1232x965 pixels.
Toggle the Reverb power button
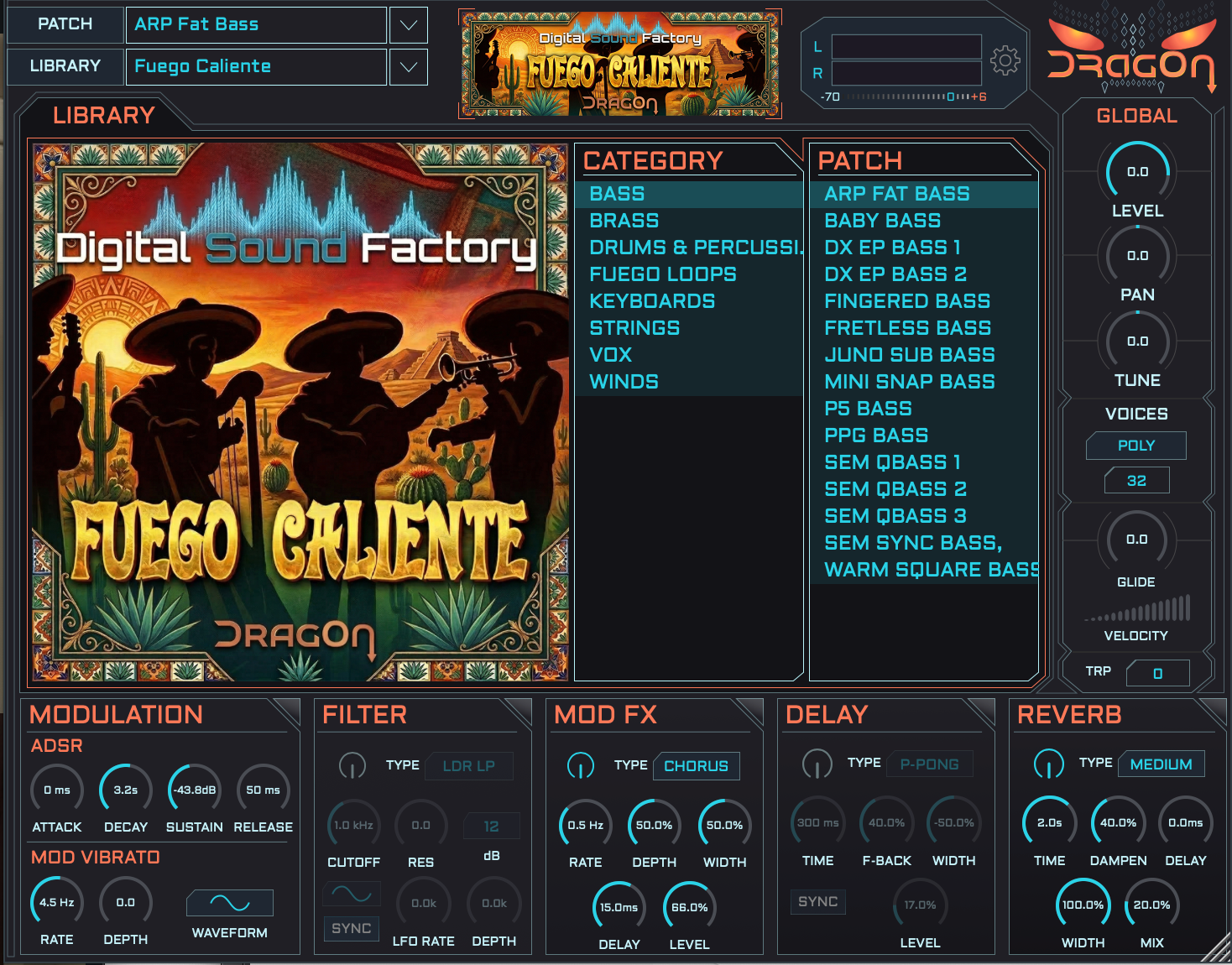point(1048,763)
